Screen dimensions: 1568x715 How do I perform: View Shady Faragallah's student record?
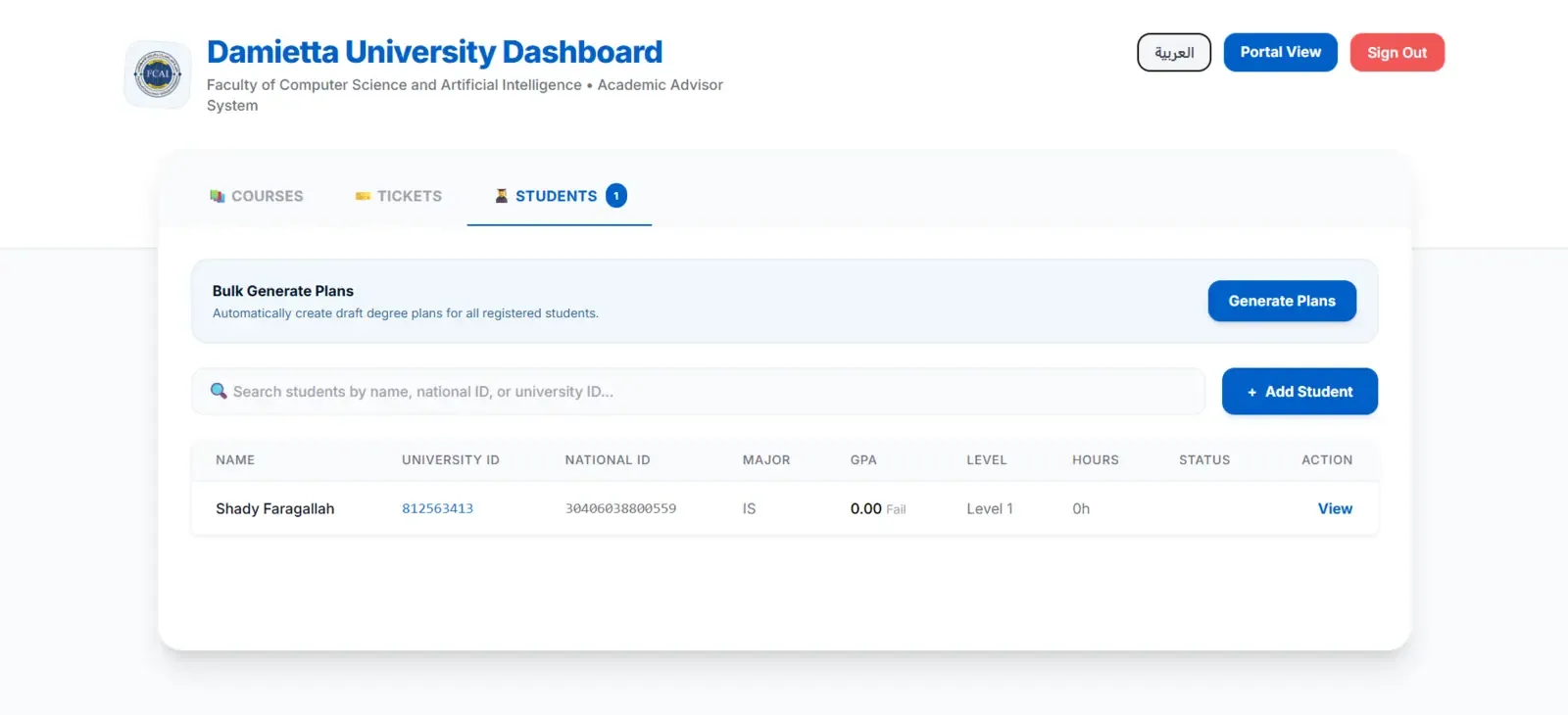tap(1335, 508)
